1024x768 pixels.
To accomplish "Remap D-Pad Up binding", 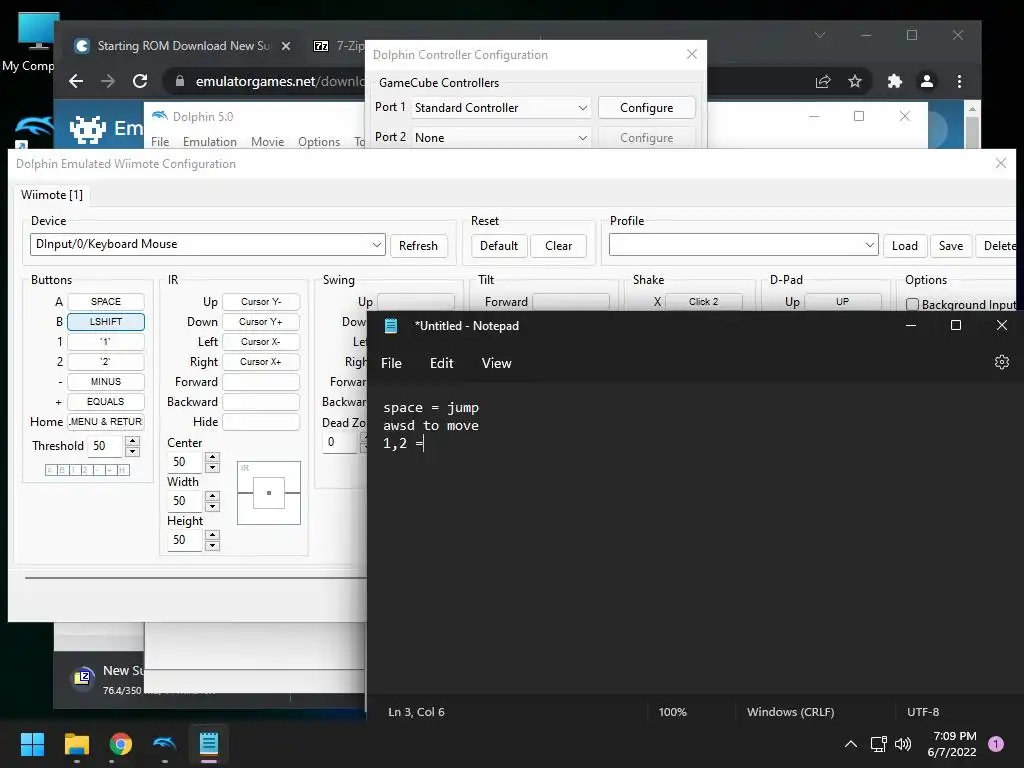I will pyautogui.click(x=842, y=302).
